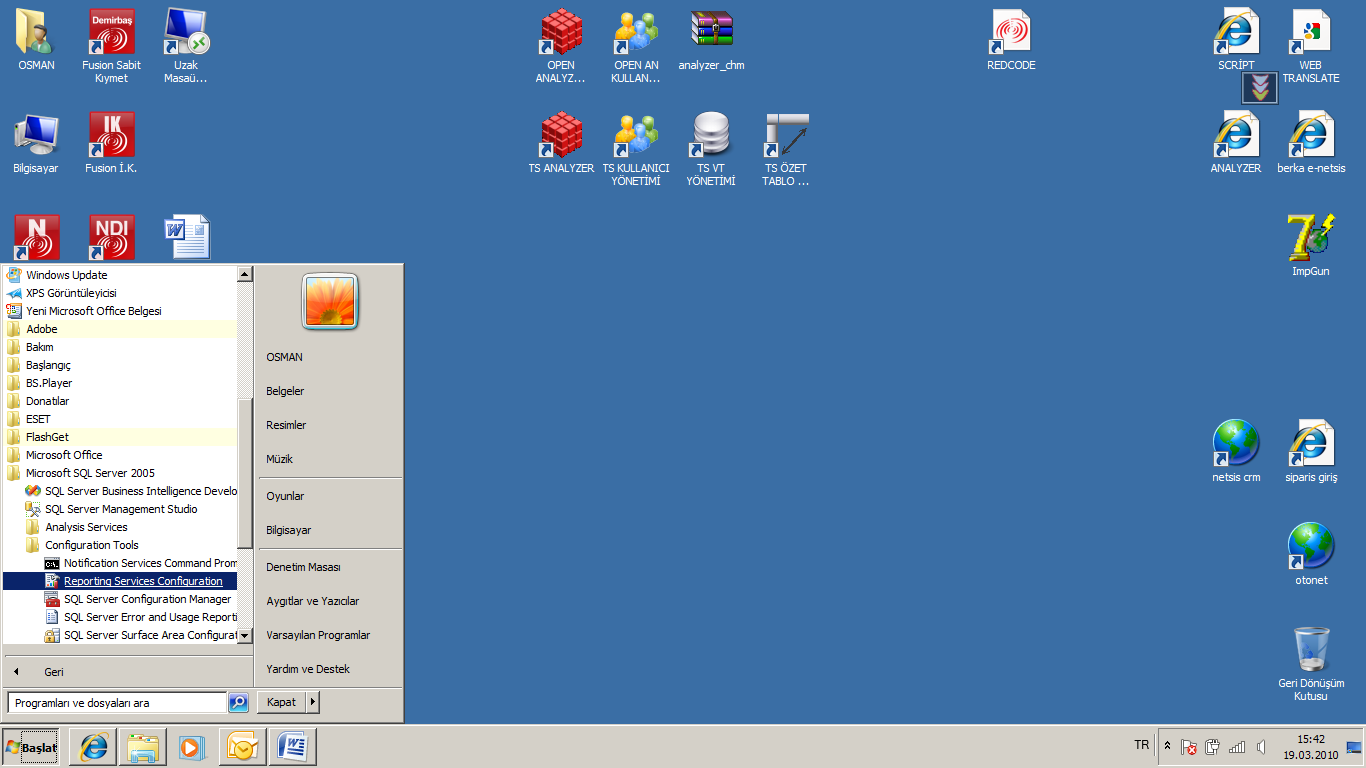
Task: Open the Word document icon on desktop
Action: click(x=186, y=238)
